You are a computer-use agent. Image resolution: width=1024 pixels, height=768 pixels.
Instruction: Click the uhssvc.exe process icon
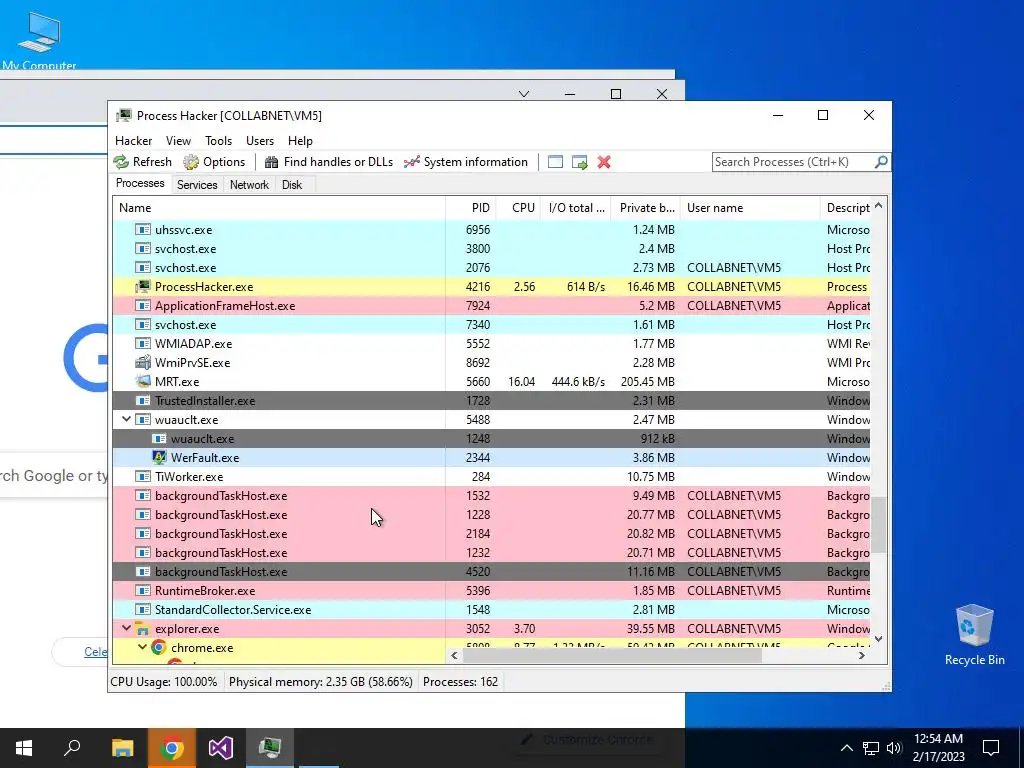(x=142, y=230)
